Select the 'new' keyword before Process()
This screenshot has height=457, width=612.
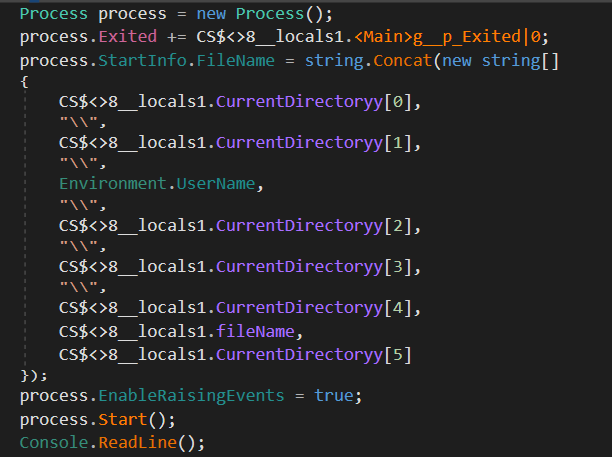pos(211,14)
